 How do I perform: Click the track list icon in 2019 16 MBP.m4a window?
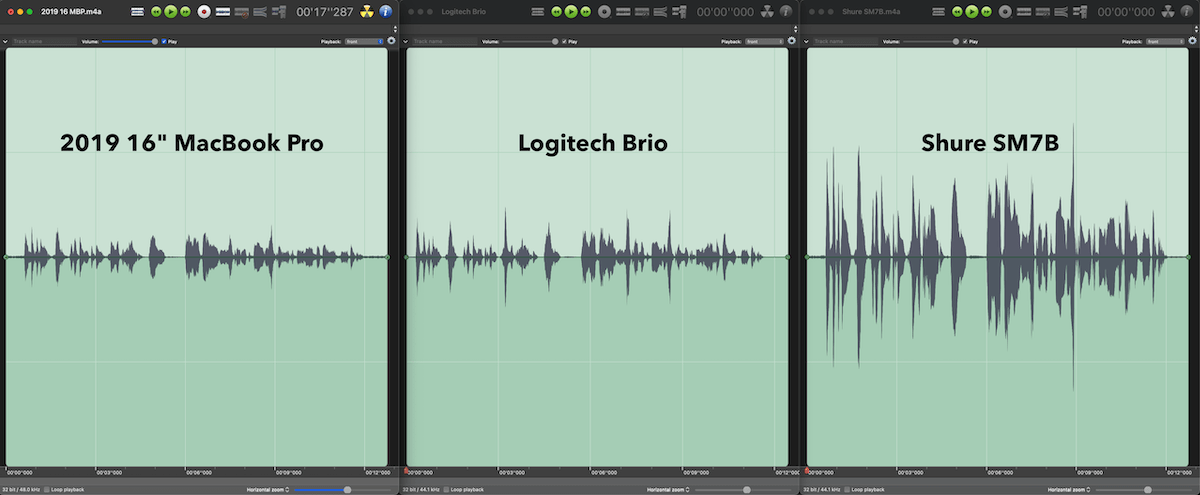click(x=137, y=12)
